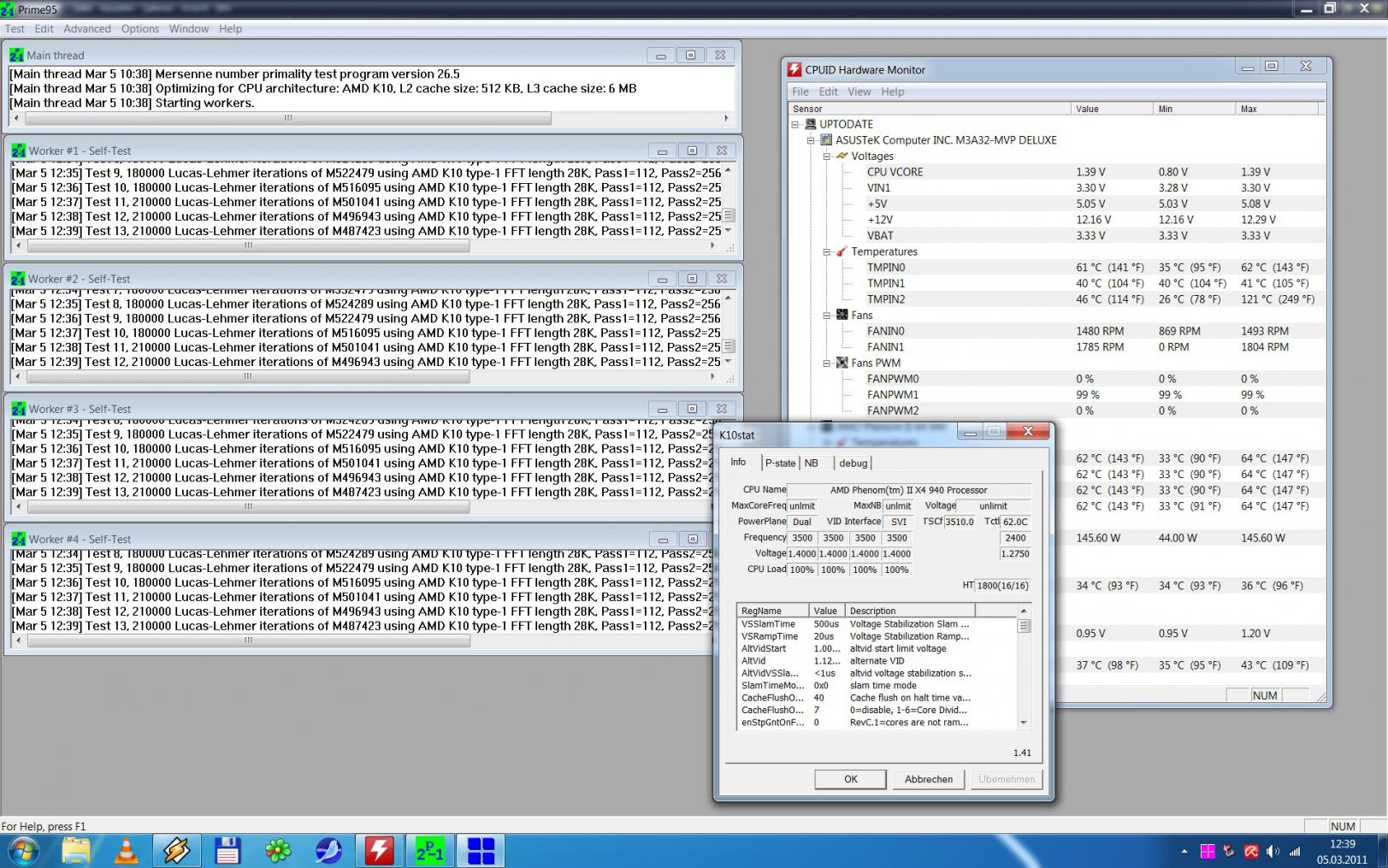Open HWMonitor View menu
The image size is (1388, 868).
(x=859, y=92)
